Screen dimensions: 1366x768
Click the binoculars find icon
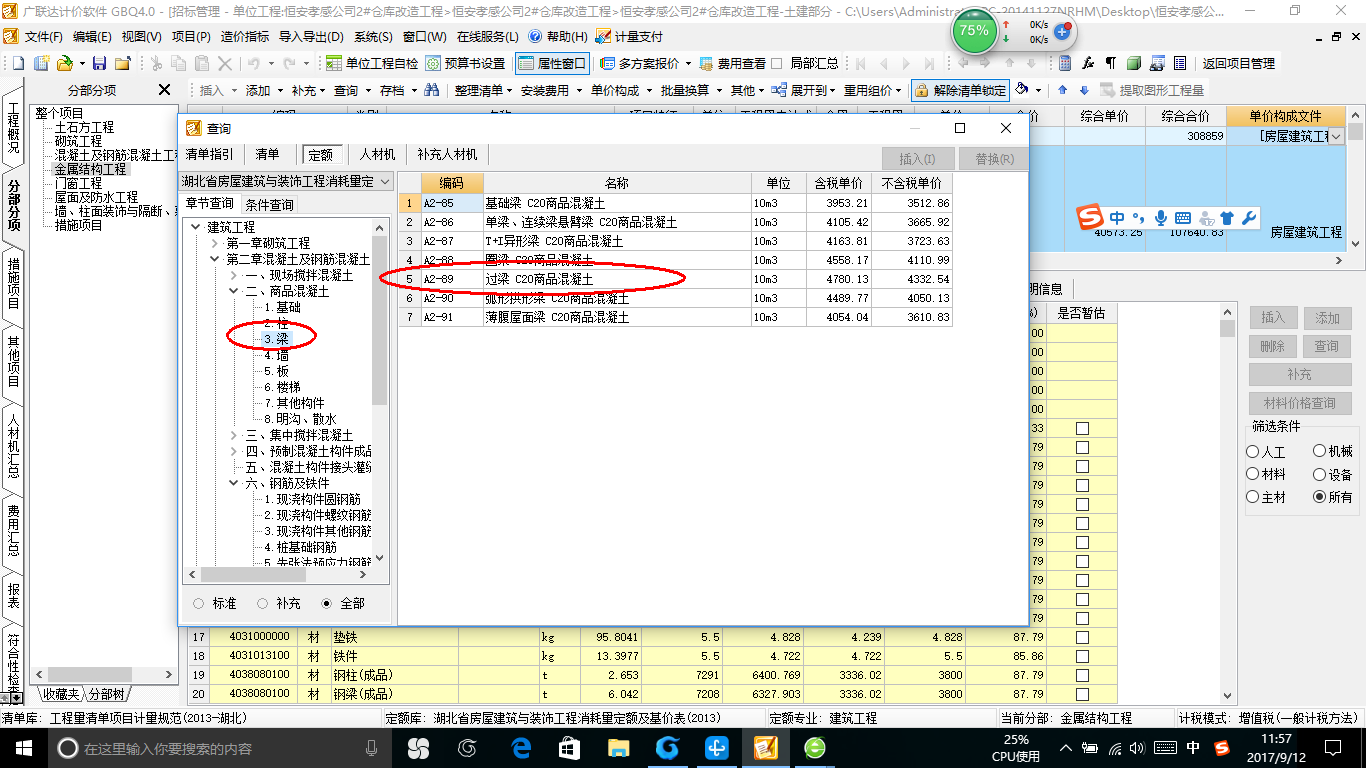432,90
